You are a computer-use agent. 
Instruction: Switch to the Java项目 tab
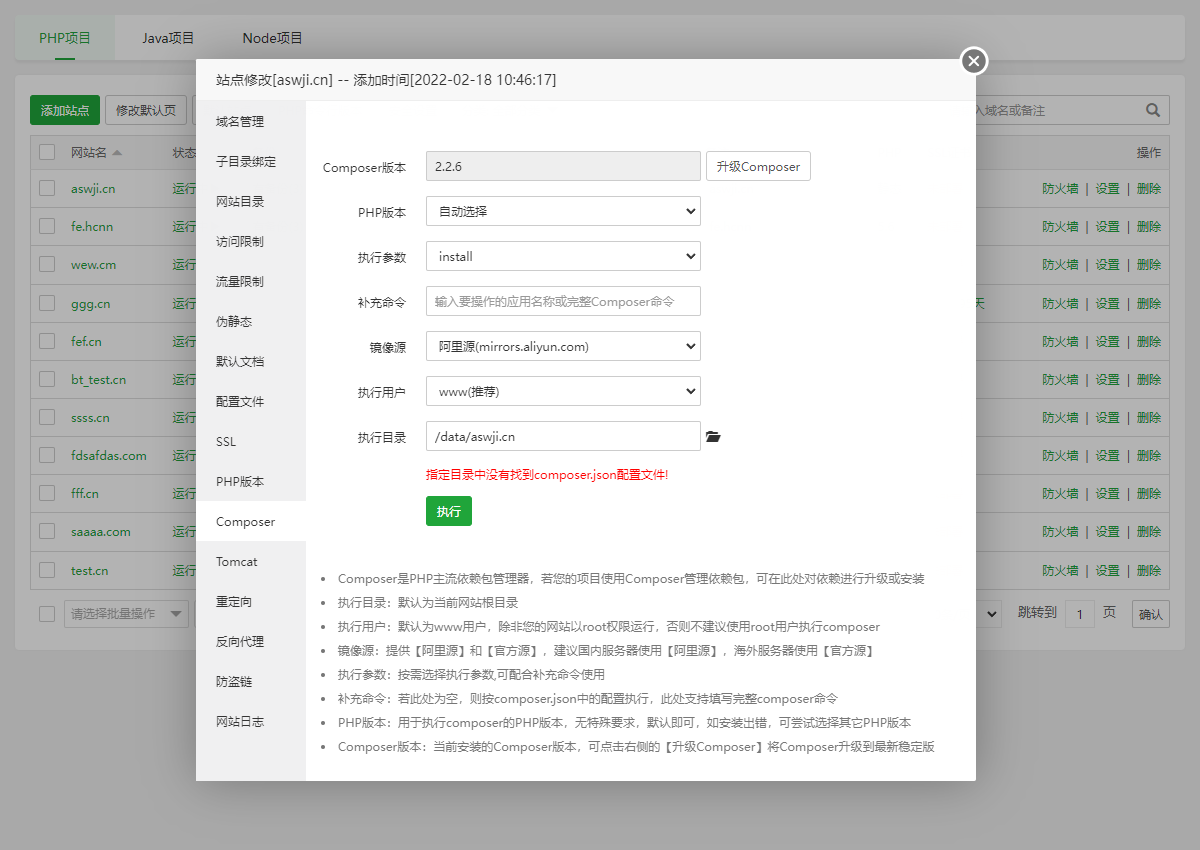click(x=168, y=39)
